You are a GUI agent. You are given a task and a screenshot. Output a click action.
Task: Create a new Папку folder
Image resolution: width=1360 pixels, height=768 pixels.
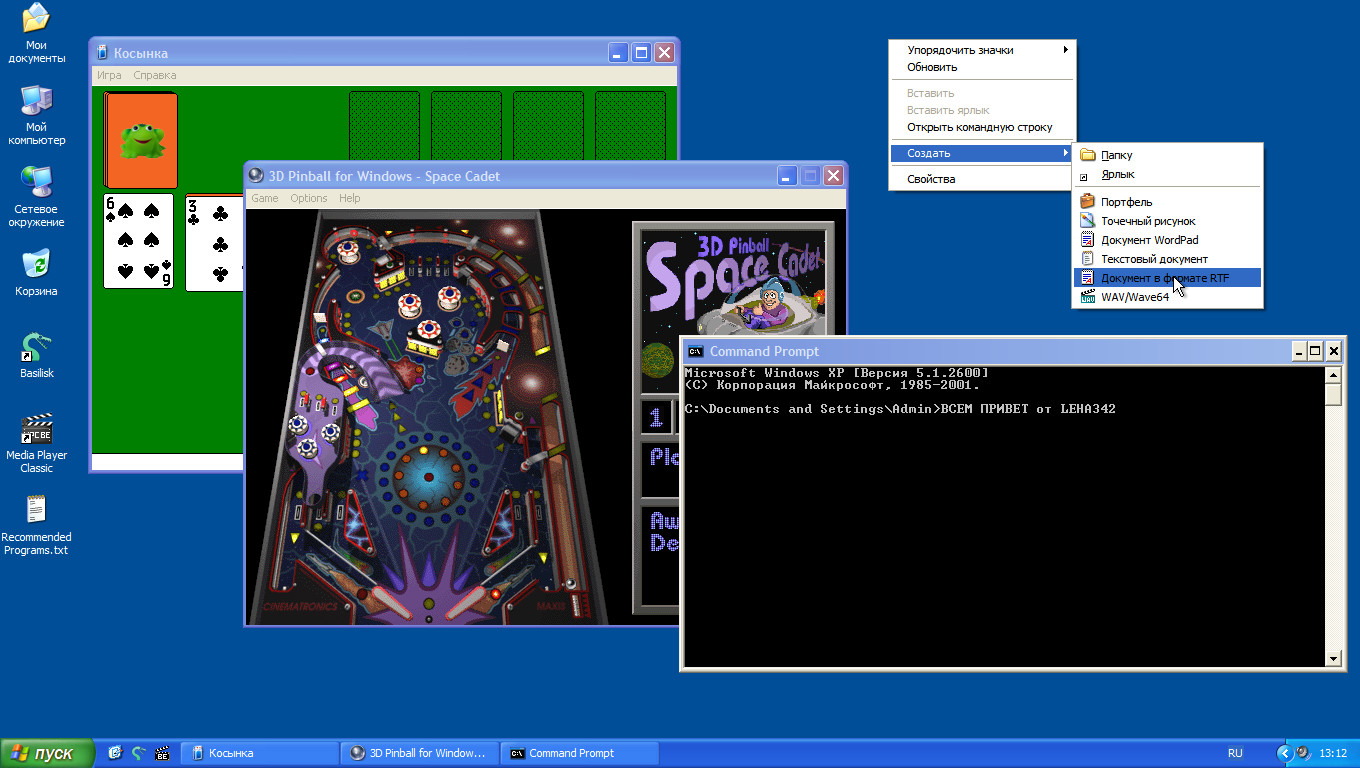1167,155
